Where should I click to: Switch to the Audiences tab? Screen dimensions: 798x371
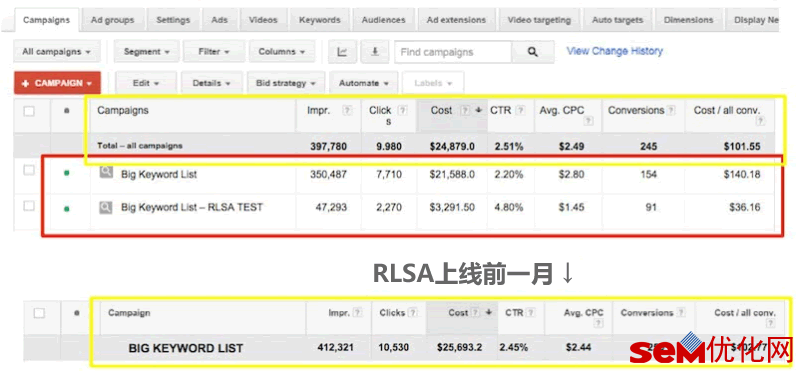[384, 20]
